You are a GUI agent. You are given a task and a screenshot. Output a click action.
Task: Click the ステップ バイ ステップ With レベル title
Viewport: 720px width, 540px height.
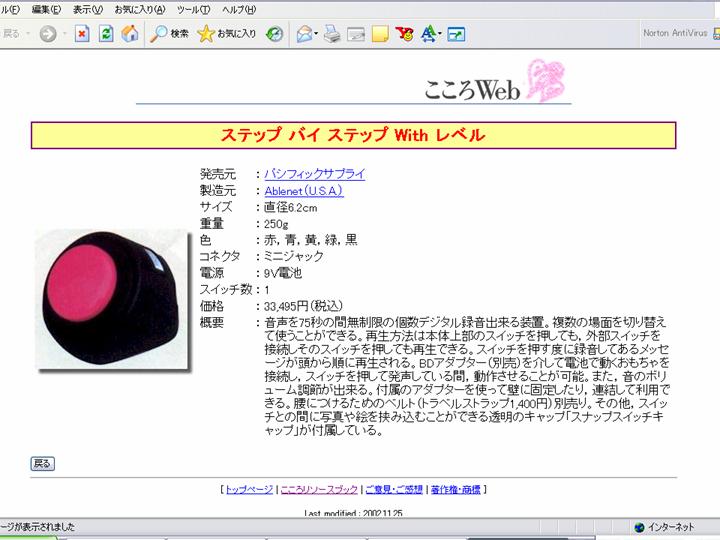(353, 135)
